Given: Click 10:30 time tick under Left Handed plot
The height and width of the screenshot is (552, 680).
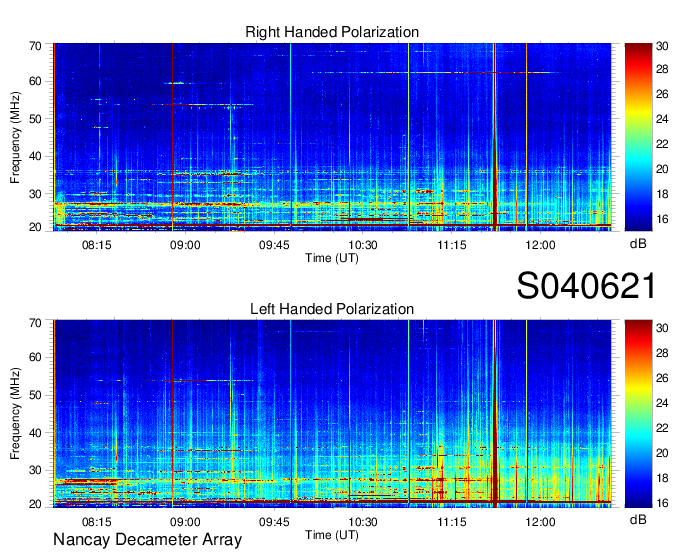Looking at the screenshot, I should (363, 522).
